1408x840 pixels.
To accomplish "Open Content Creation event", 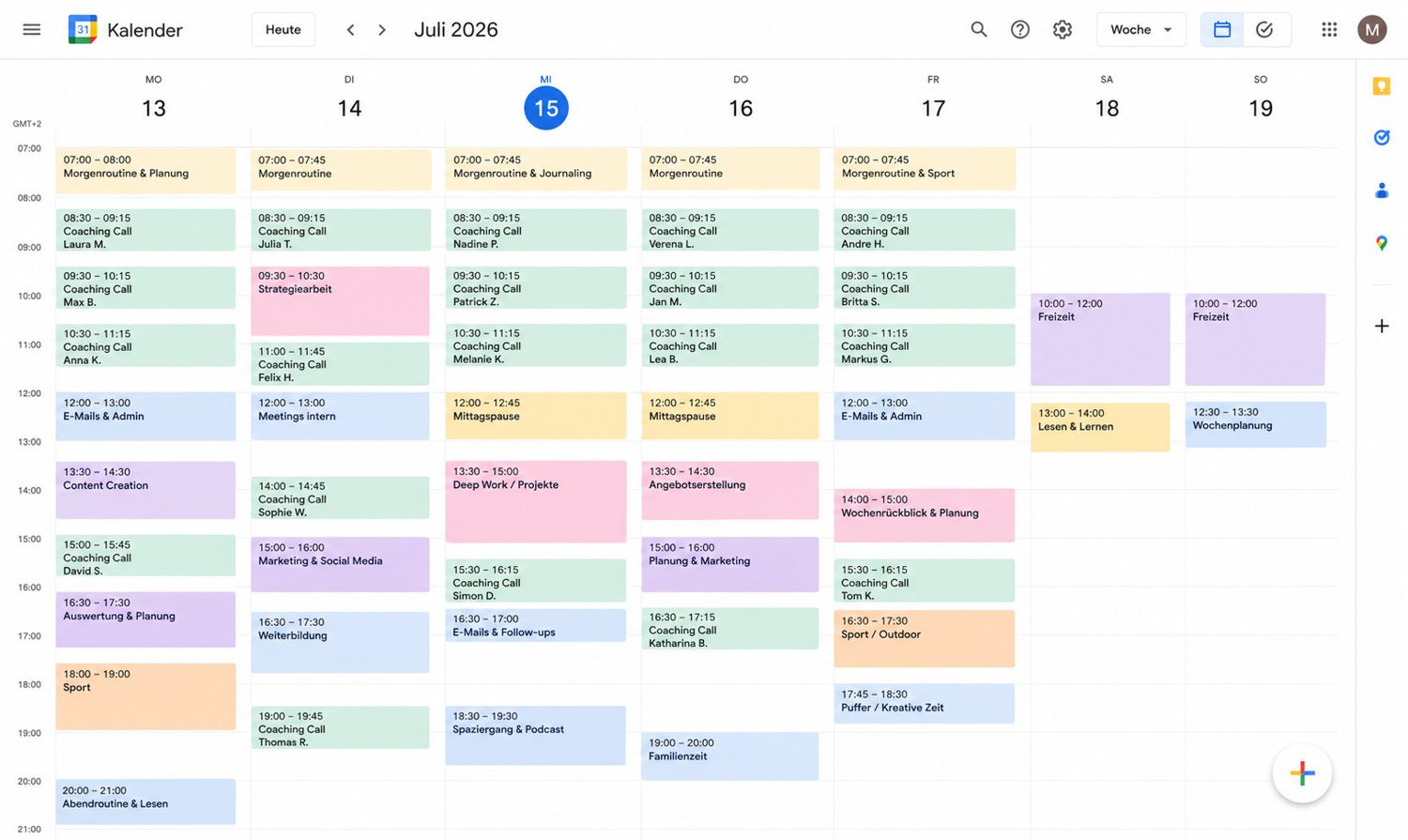I will tap(145, 490).
